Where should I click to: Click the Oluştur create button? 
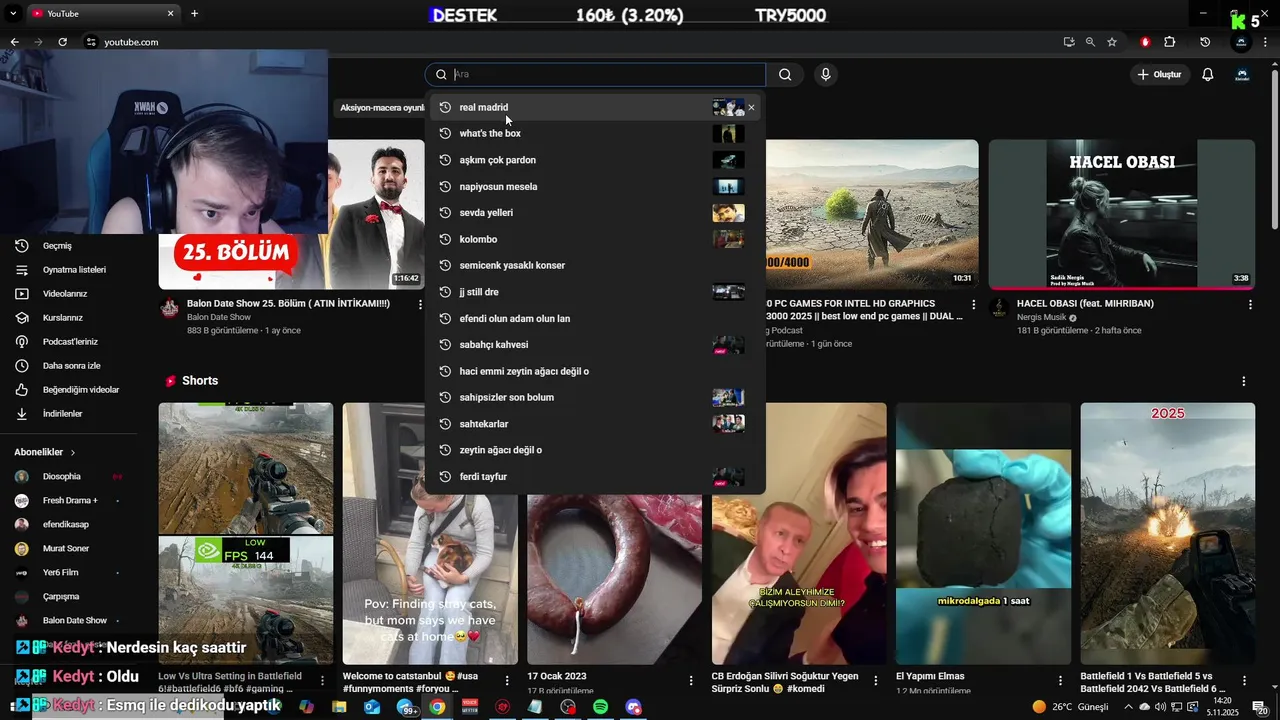(1159, 74)
